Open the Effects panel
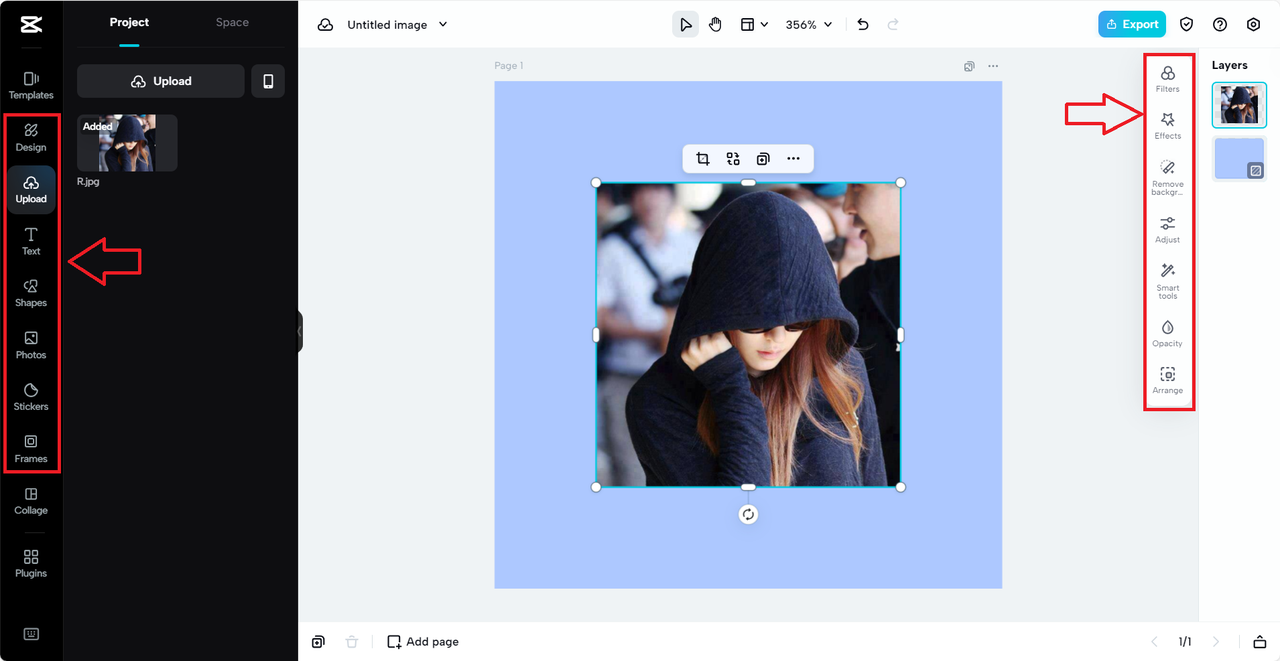1280x661 pixels. 1167,125
